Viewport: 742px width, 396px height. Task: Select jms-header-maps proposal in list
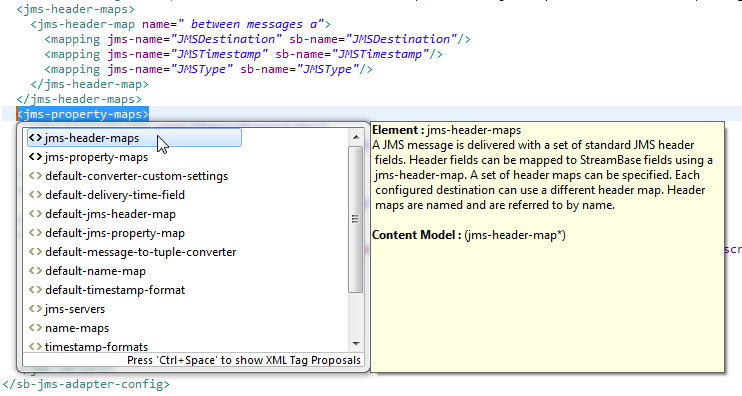134,138
